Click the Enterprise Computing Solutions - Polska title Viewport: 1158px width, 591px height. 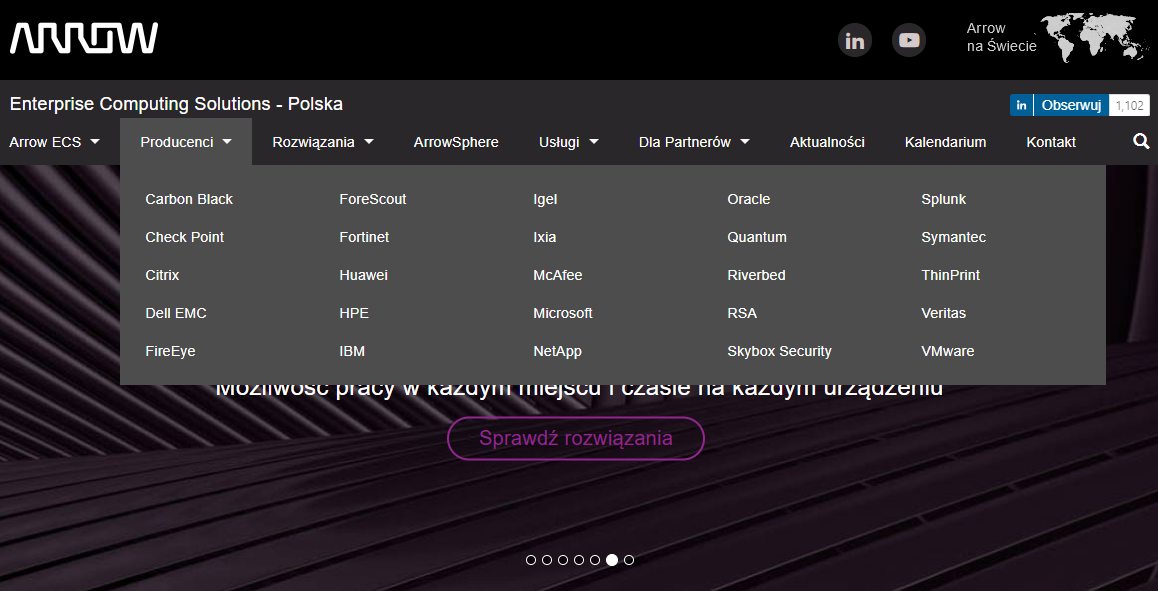coord(176,104)
